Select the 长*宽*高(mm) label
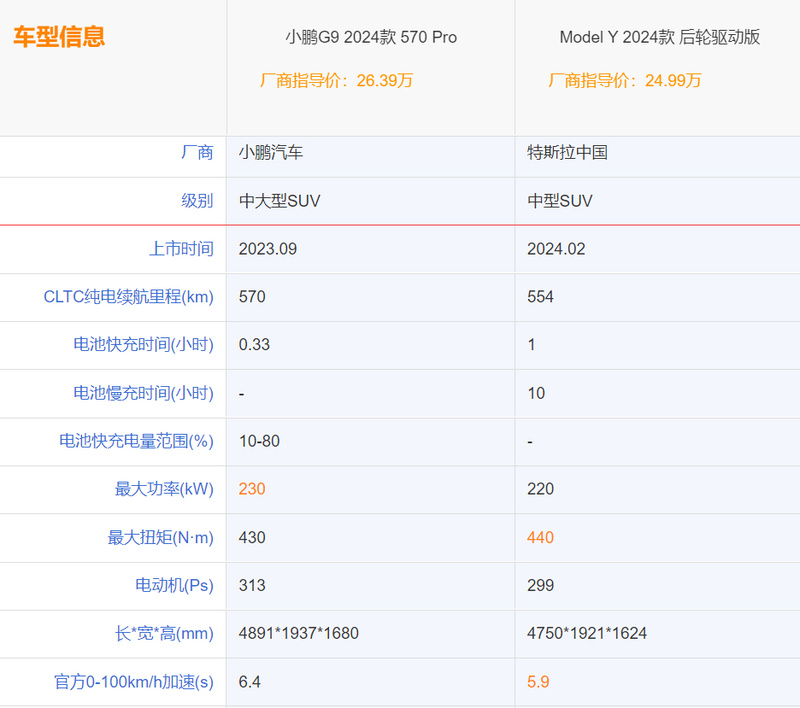Image resolution: width=800 pixels, height=708 pixels. [x=164, y=634]
